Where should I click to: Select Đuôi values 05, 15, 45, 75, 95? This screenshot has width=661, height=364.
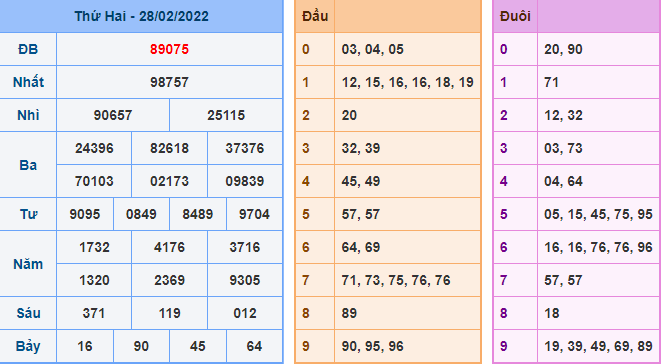coord(598,214)
